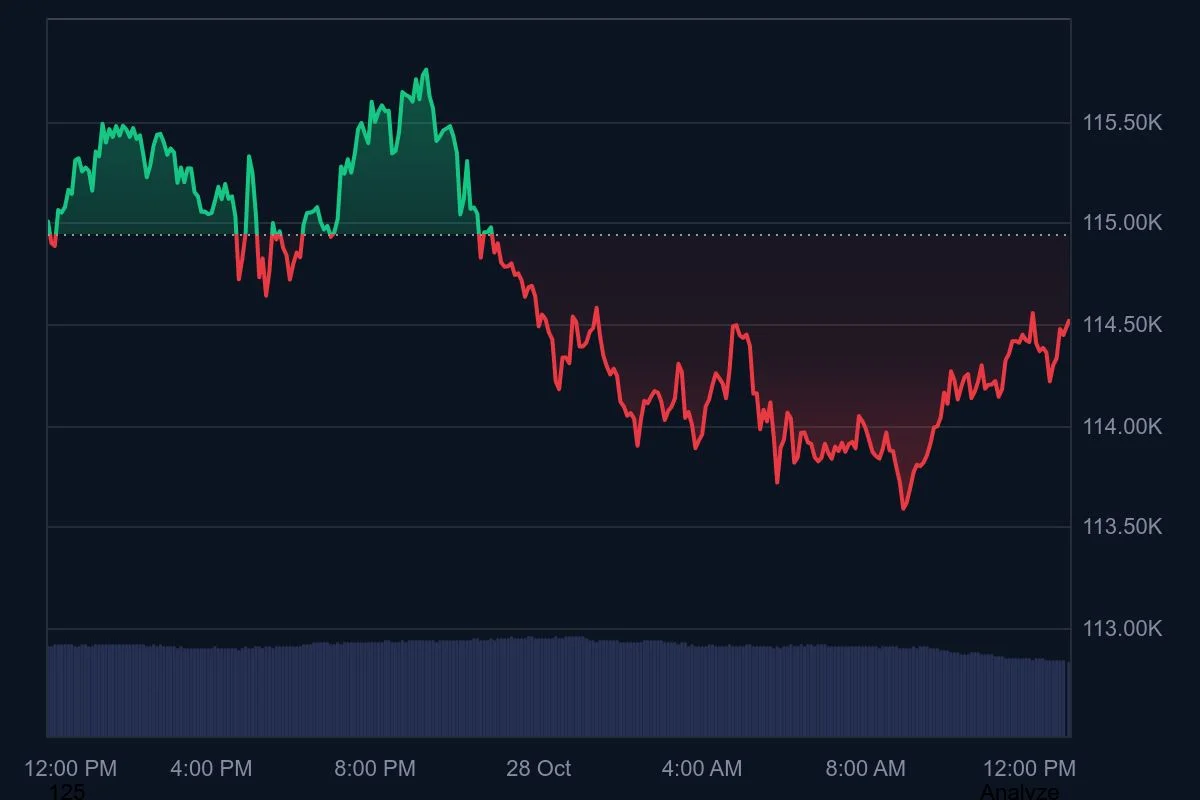The image size is (1200, 800).
Task: Click the 8:00 PM time axis label
Action: [375, 769]
